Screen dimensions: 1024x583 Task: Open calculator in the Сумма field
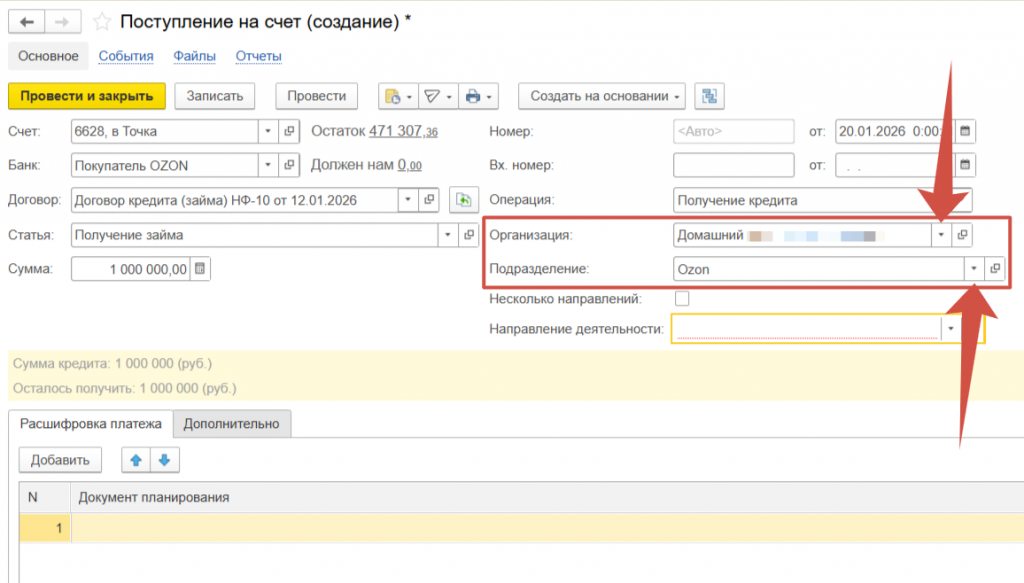200,268
